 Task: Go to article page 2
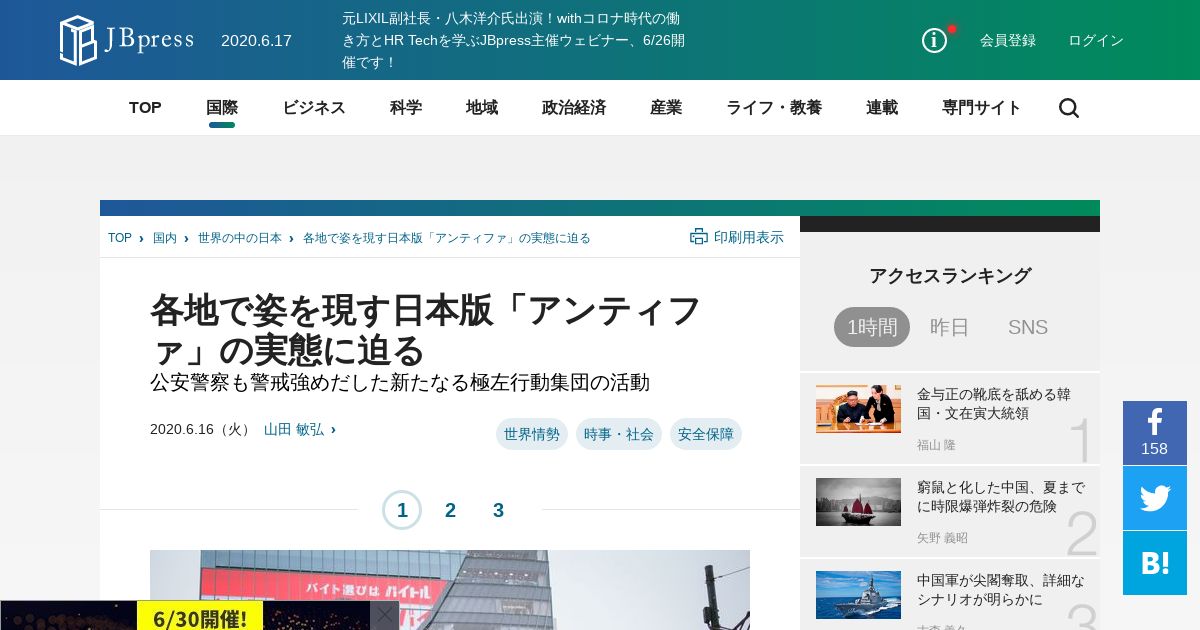point(450,510)
